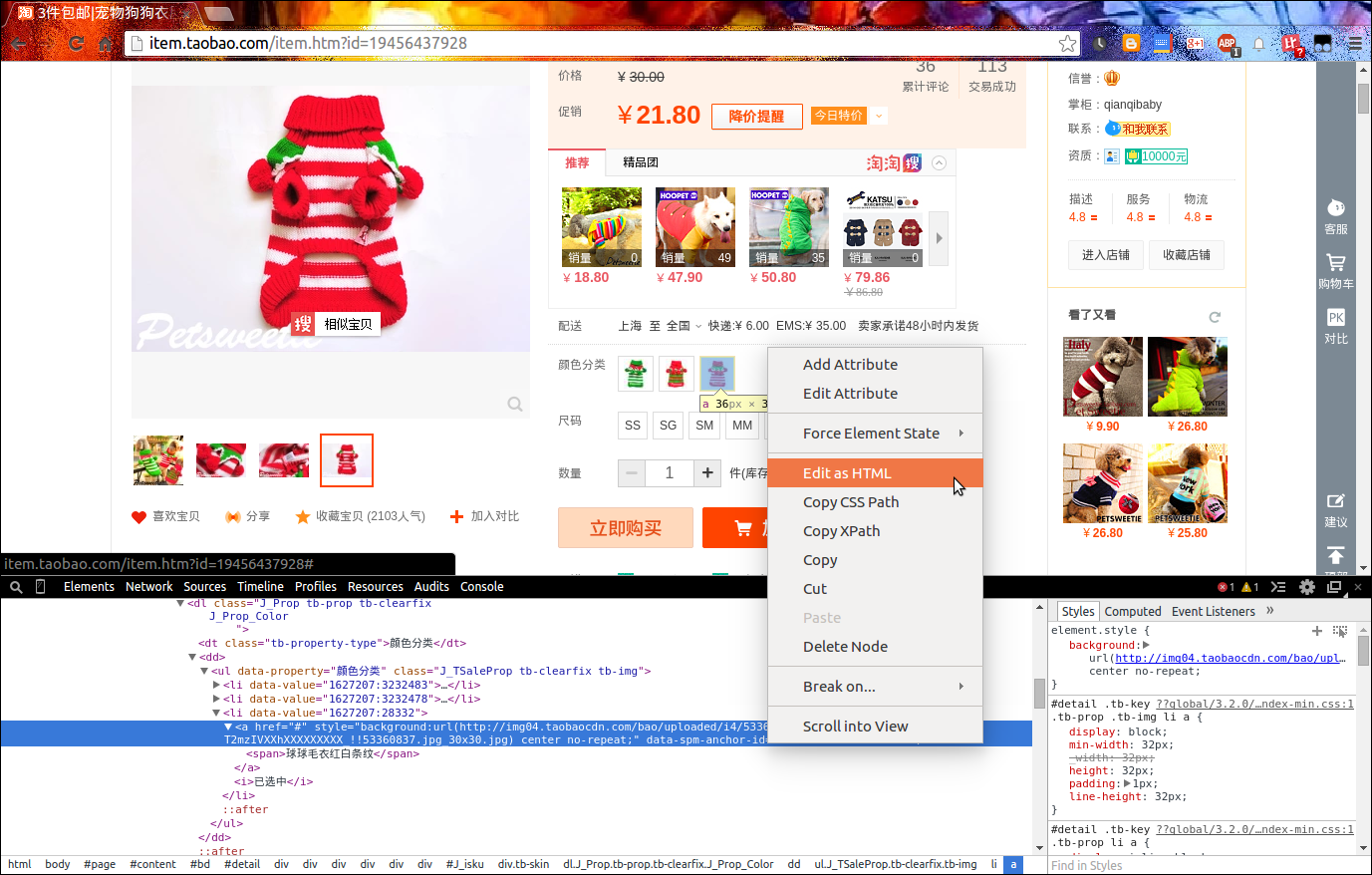Viewport: 1372px width, 875px height.
Task: Expand the Force Element State submenu
Action: [x=875, y=434]
